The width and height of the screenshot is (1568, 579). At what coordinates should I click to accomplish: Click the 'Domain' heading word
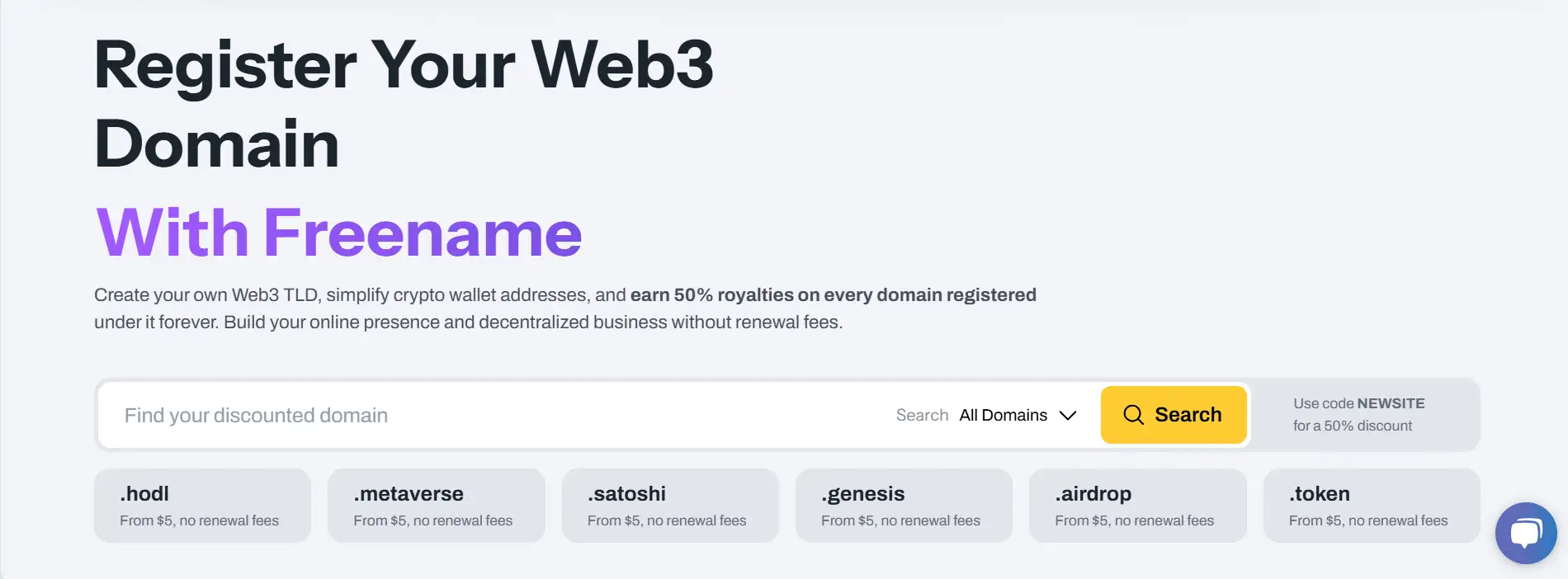coord(216,144)
